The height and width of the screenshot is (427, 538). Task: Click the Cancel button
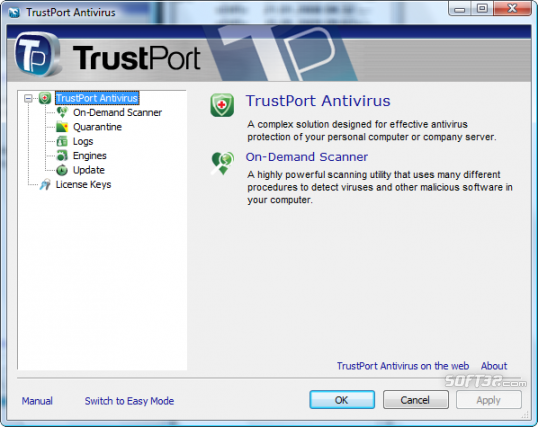click(x=416, y=400)
